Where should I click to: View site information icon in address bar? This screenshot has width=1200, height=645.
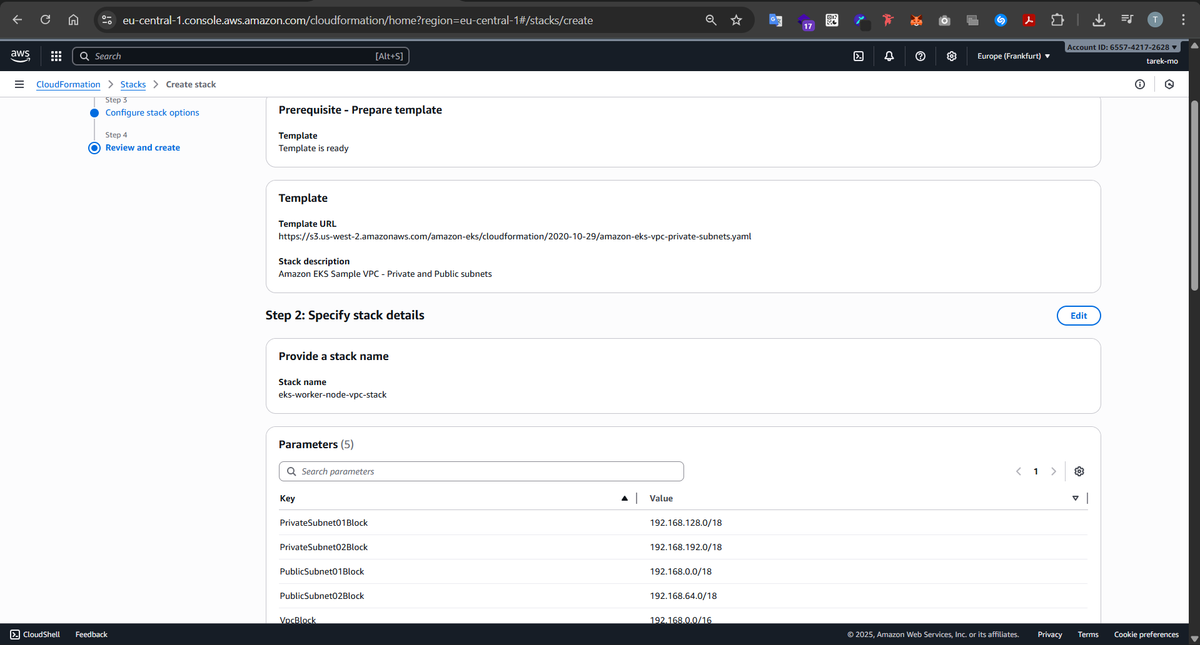point(106,19)
